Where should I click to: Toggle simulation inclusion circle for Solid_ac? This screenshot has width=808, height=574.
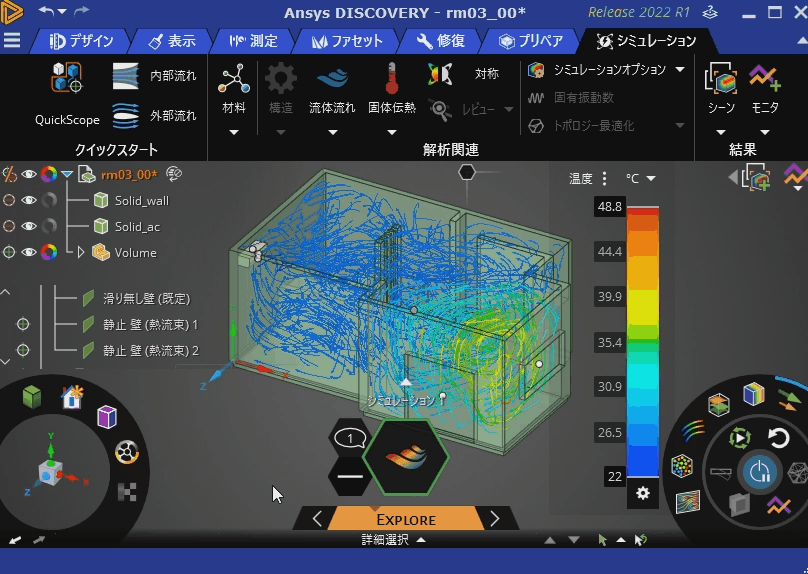(x=9, y=226)
